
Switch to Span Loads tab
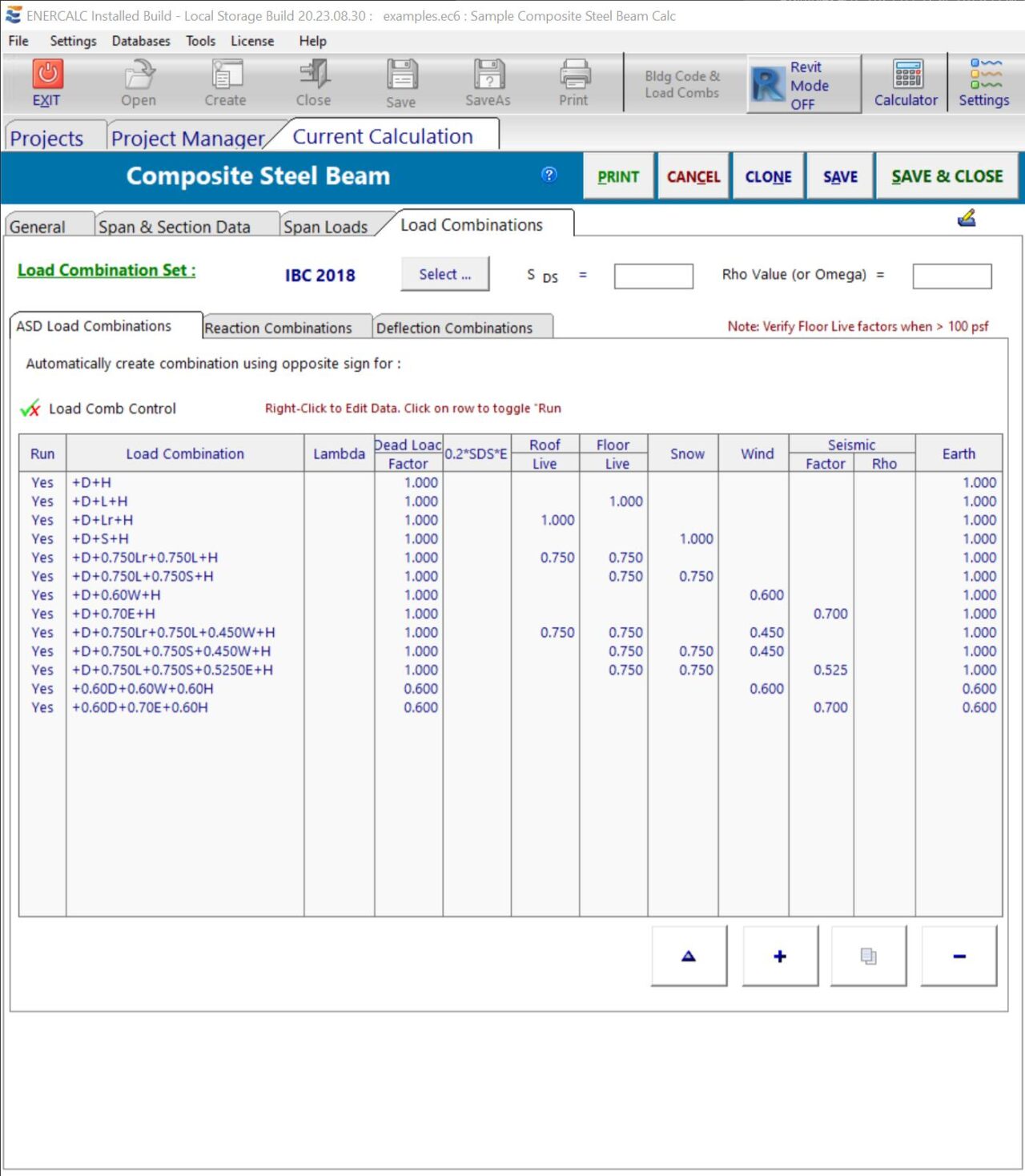(325, 227)
